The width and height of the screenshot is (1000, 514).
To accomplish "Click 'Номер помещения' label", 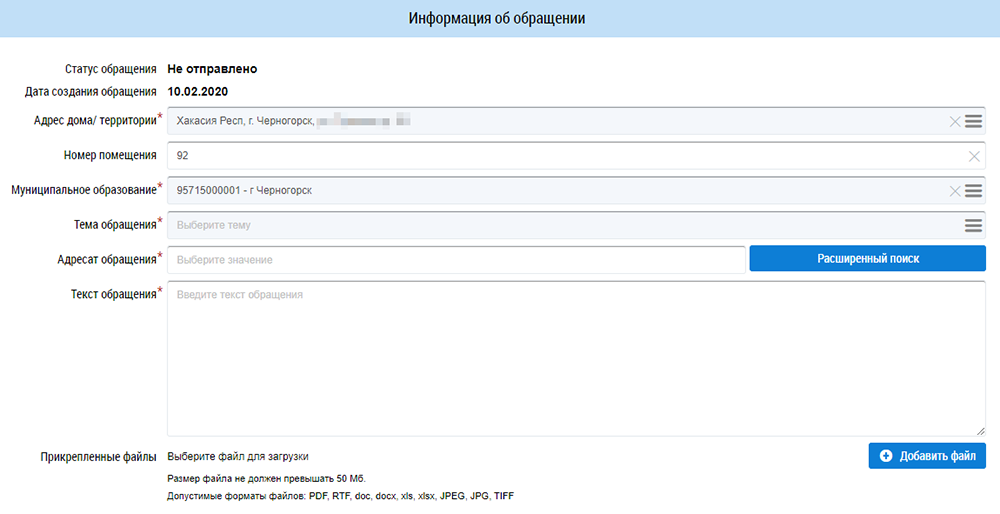I will click(110, 155).
